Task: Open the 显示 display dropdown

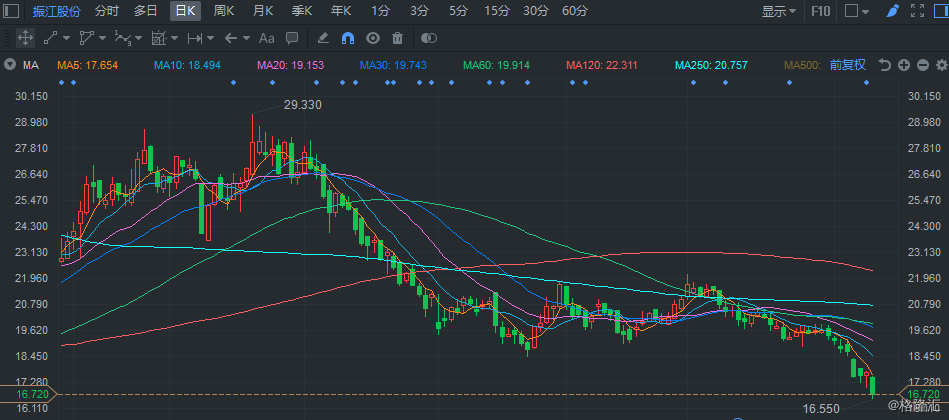Action: pos(779,11)
